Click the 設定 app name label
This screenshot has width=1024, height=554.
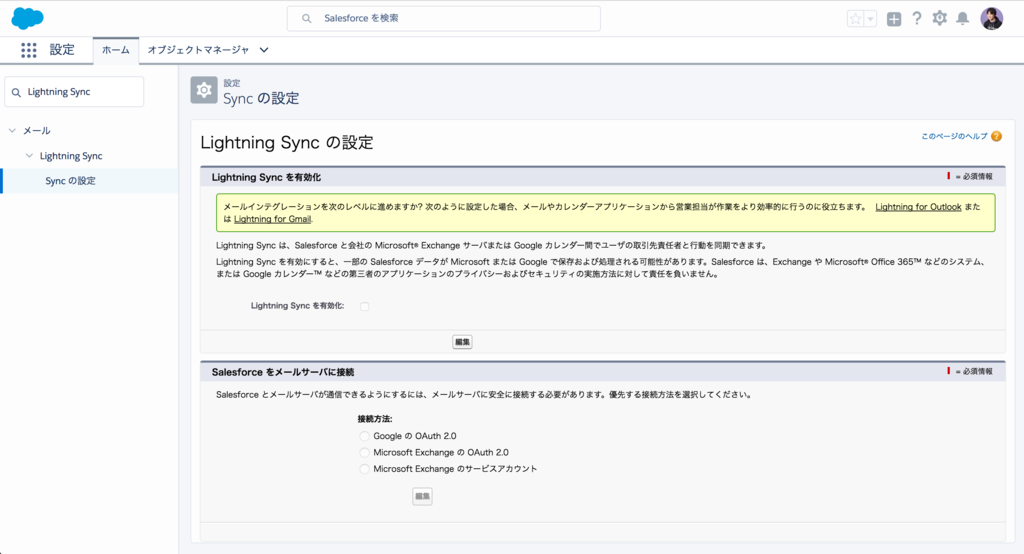62,50
